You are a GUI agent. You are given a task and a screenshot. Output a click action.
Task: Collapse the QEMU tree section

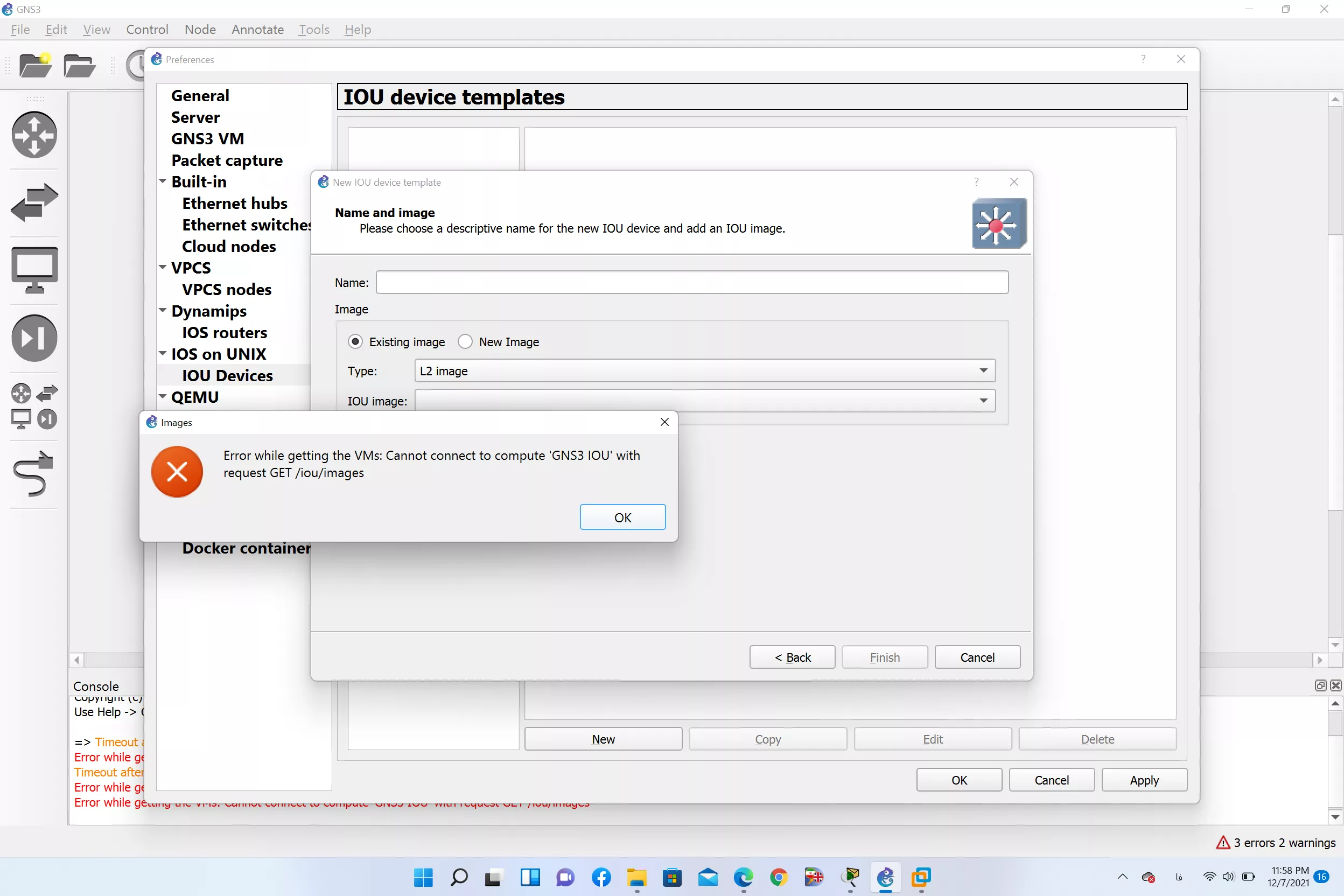coord(163,396)
